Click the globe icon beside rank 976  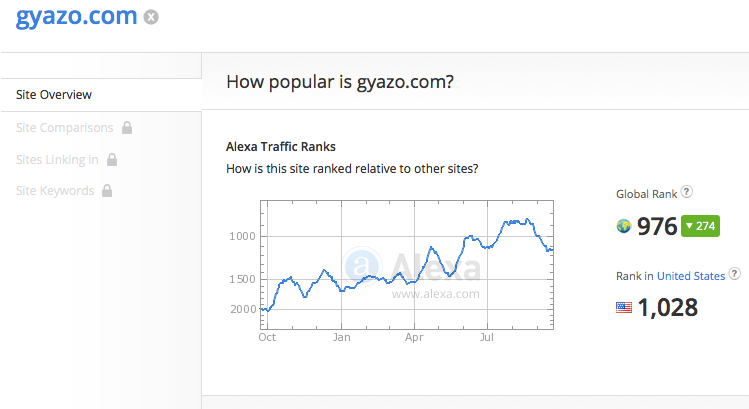624,226
